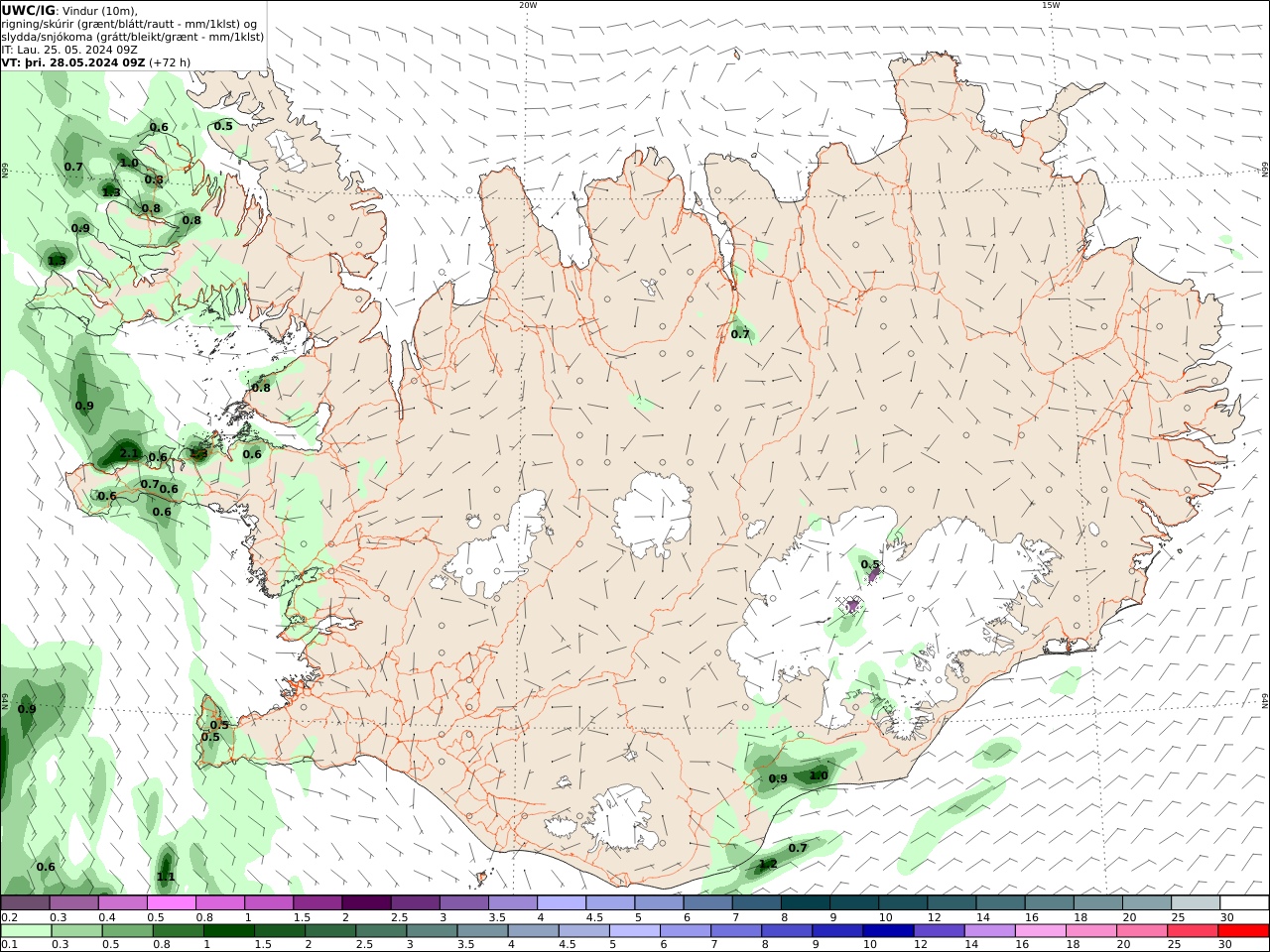Click the purple snow star marker on glacier
Screen dimensions: 1270x952
[x=851, y=605]
